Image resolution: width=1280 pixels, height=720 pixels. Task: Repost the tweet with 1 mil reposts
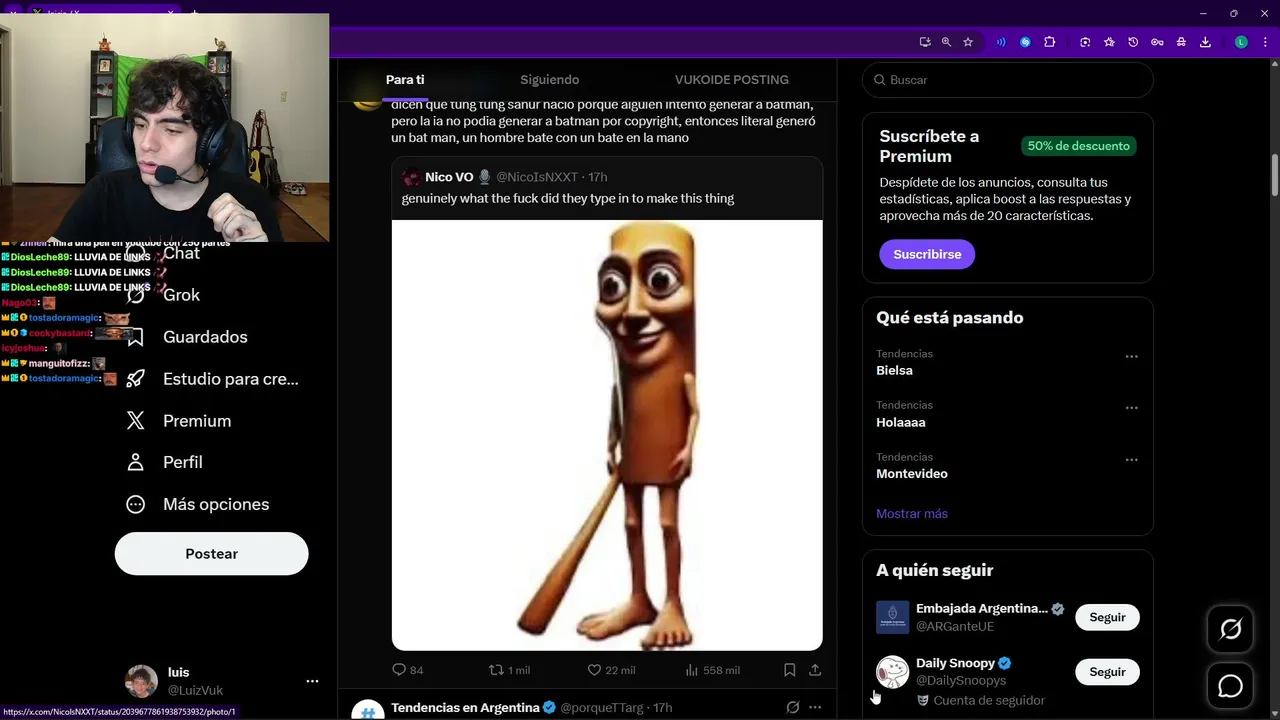(x=497, y=670)
